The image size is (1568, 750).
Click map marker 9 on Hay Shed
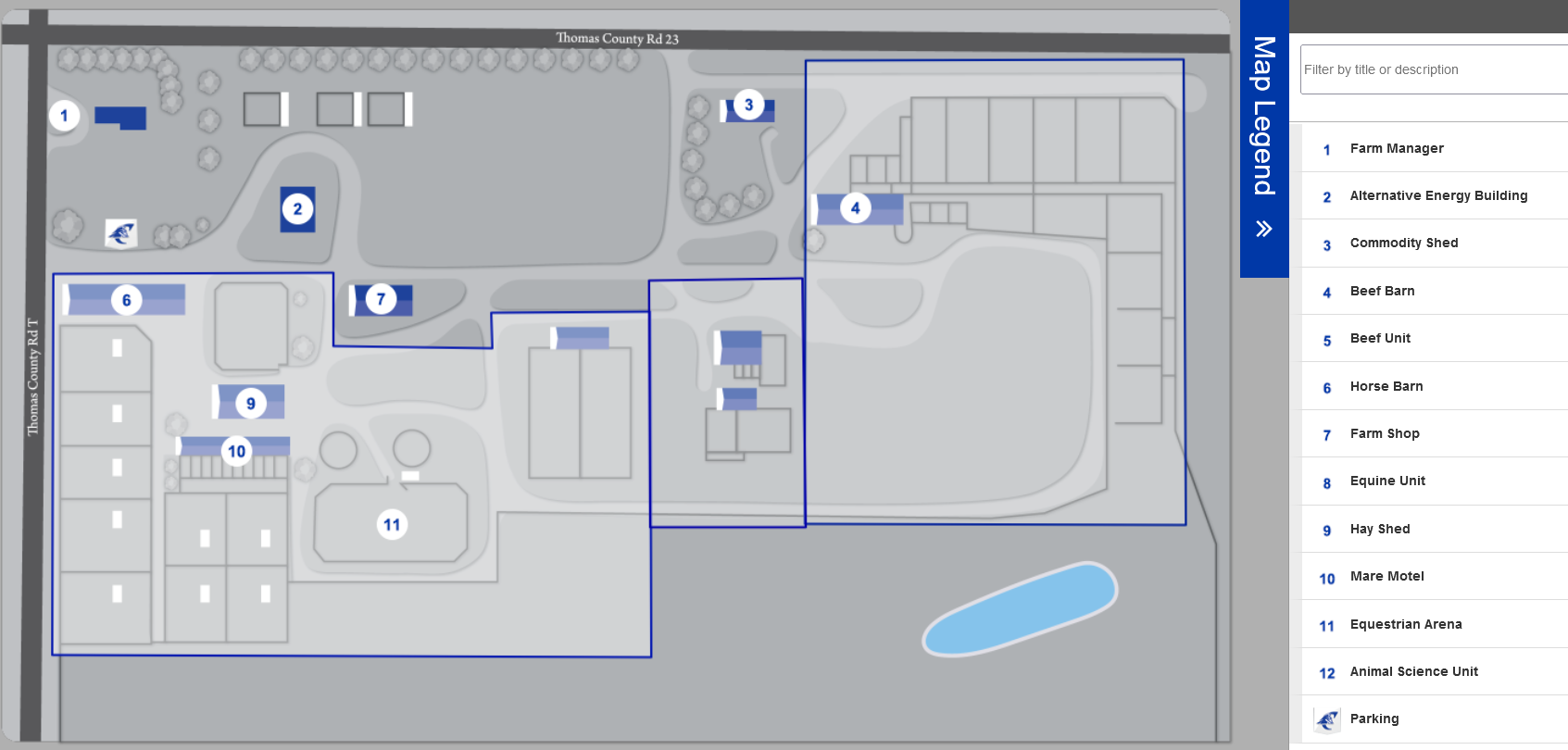(250, 404)
